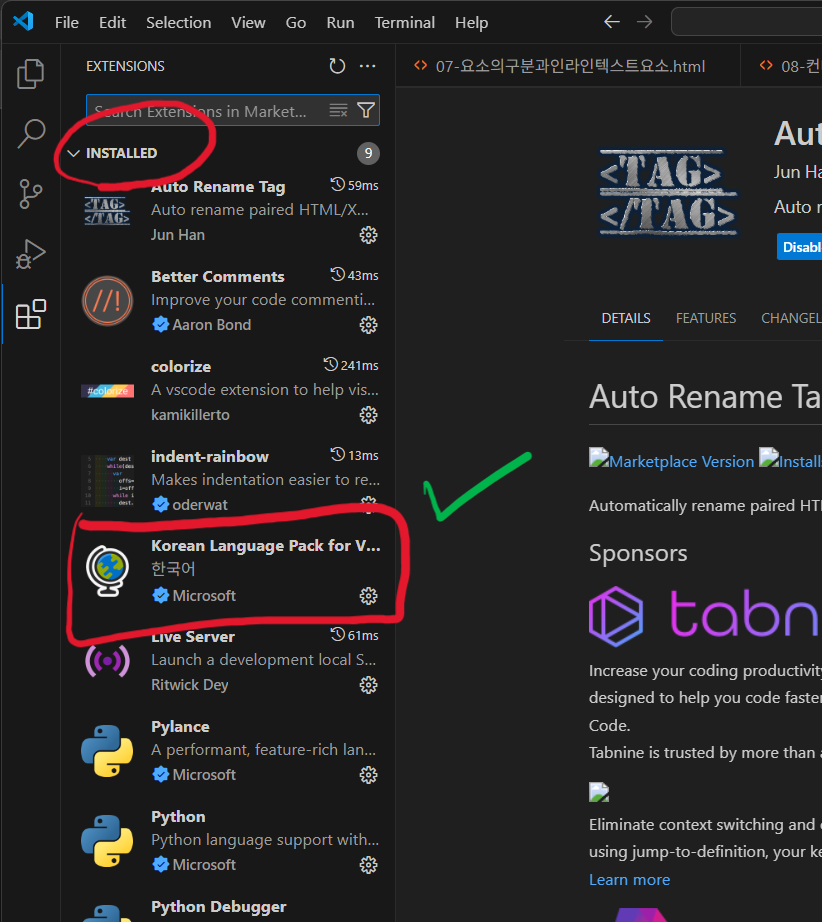Click the Better Comments extension icon

[x=107, y=301]
